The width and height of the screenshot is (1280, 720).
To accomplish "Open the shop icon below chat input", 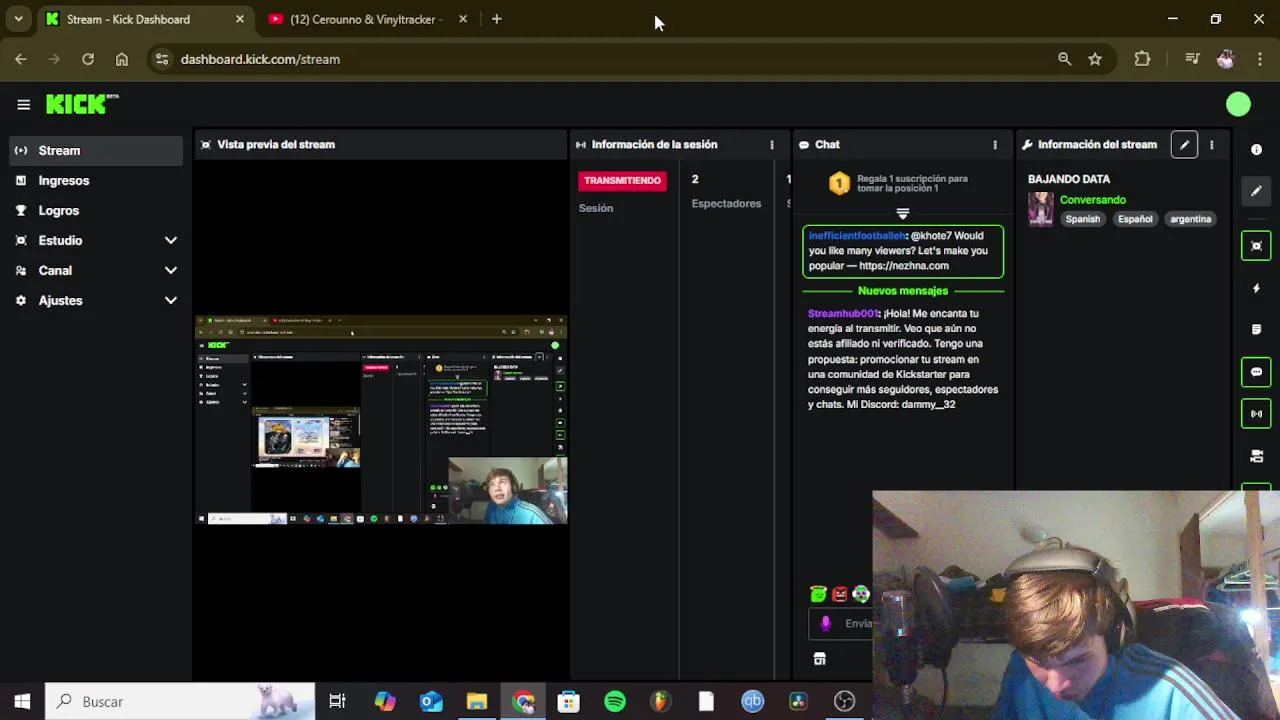I will pos(819,659).
